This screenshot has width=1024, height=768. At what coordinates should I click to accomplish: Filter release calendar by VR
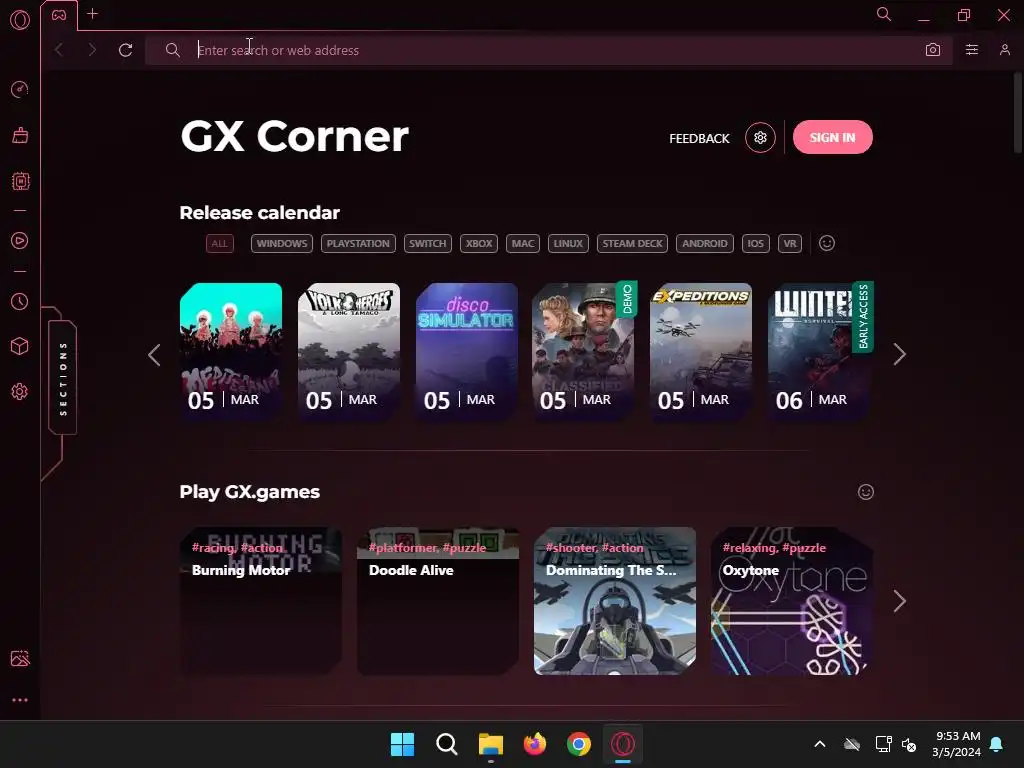(790, 244)
